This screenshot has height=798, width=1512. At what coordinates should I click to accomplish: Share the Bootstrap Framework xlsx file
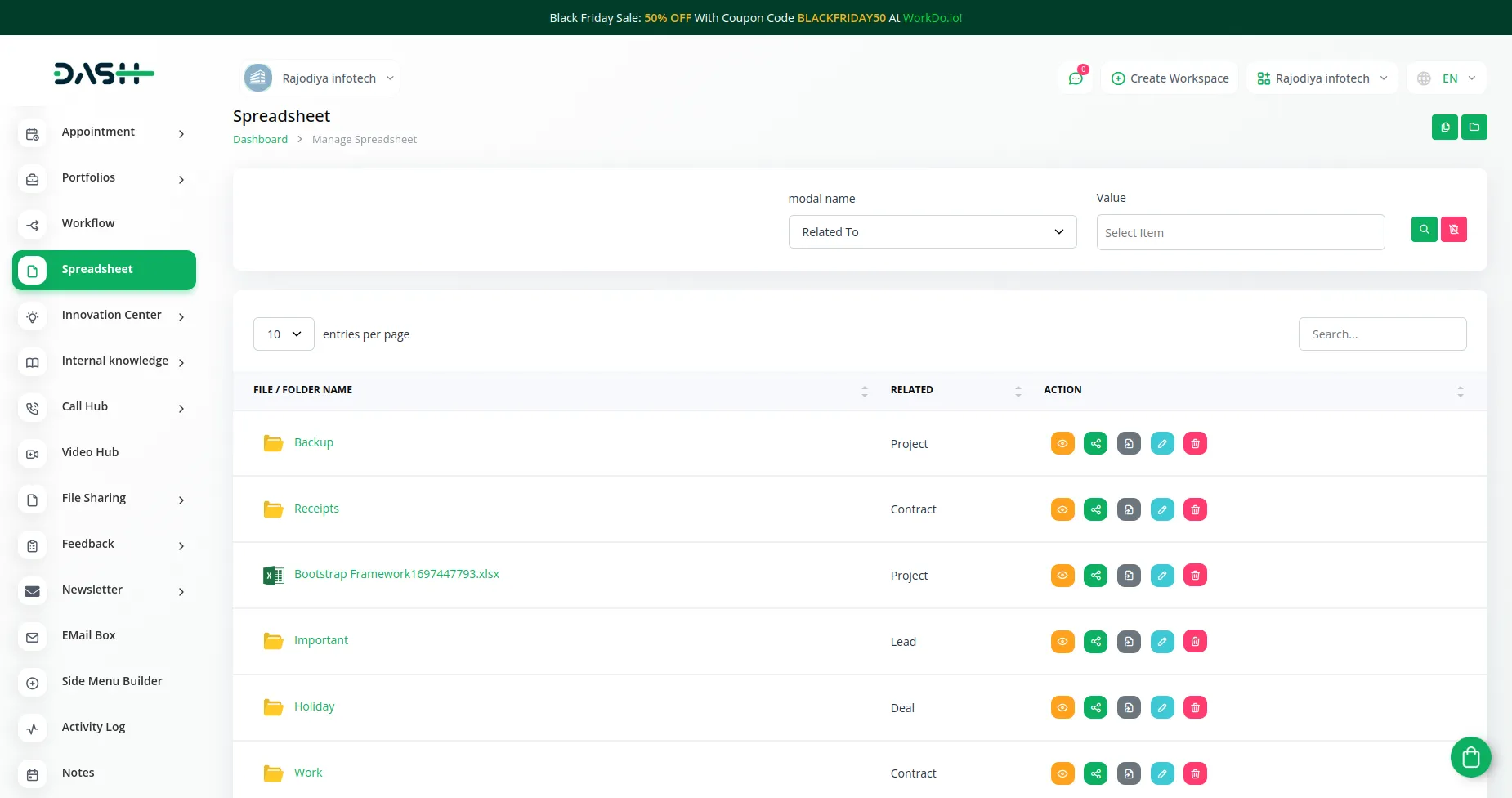coord(1096,576)
